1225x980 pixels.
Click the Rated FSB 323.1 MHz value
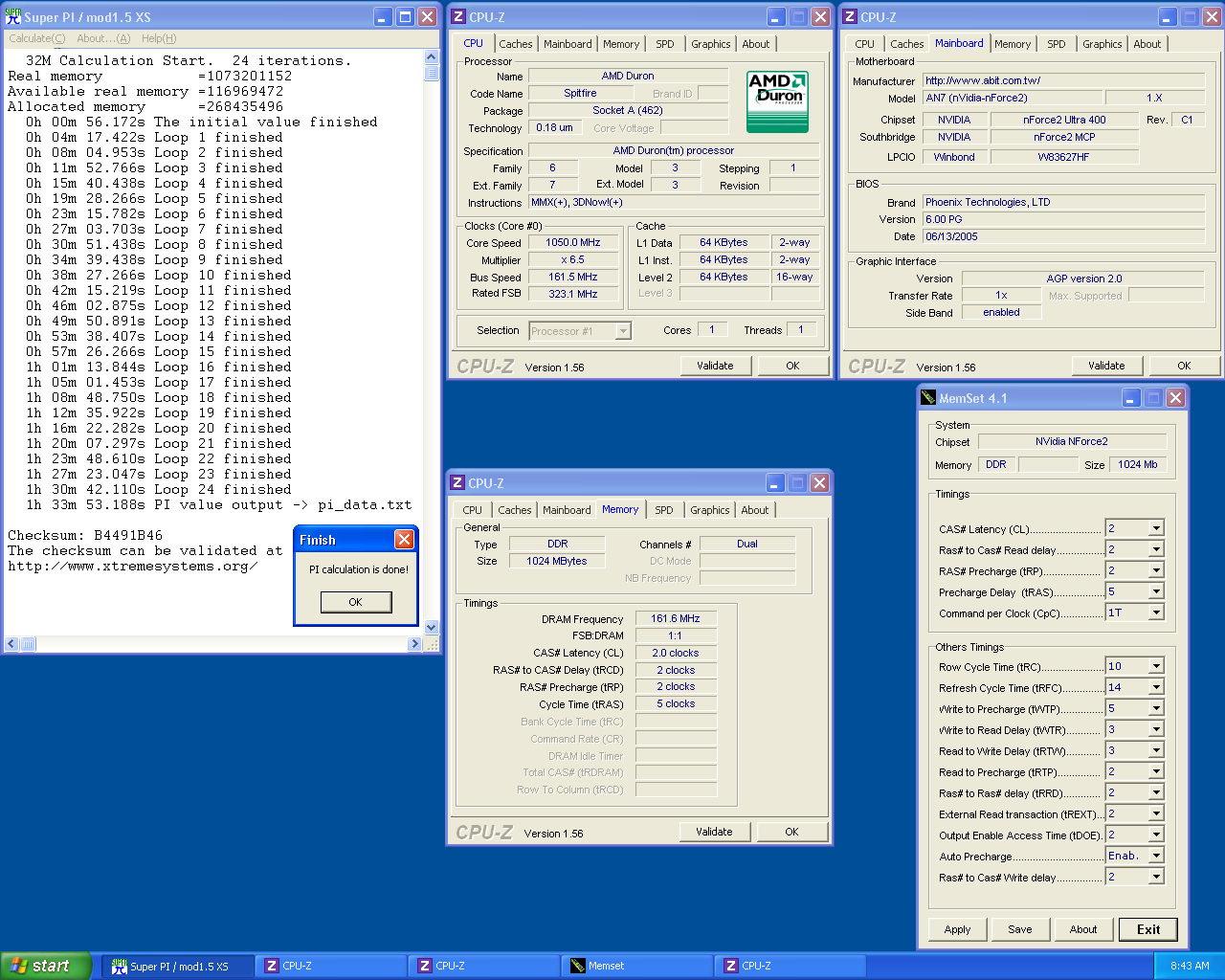pyautogui.click(x=573, y=294)
